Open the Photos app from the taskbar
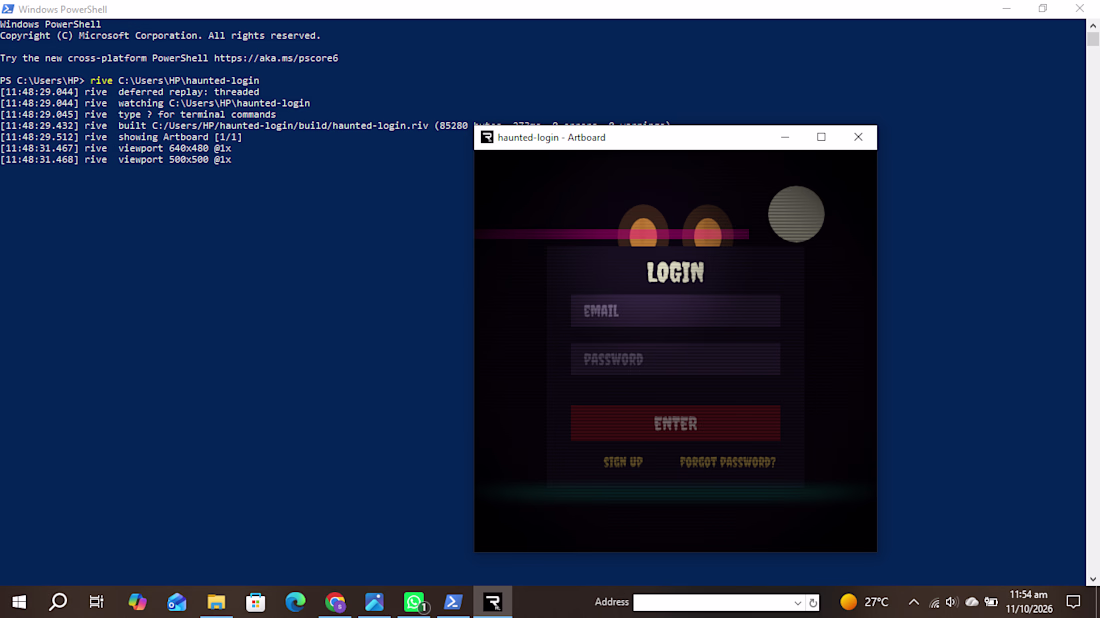Viewport: 1100px width, 618px height. (x=375, y=602)
